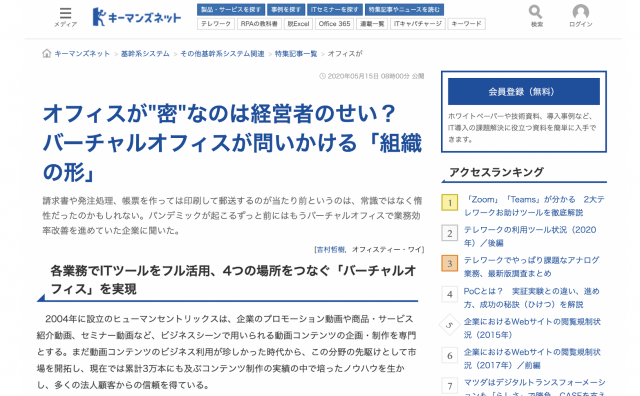Click the 会員登録（無料） button
Viewport: 640px width, 396px height.
pos(524,91)
